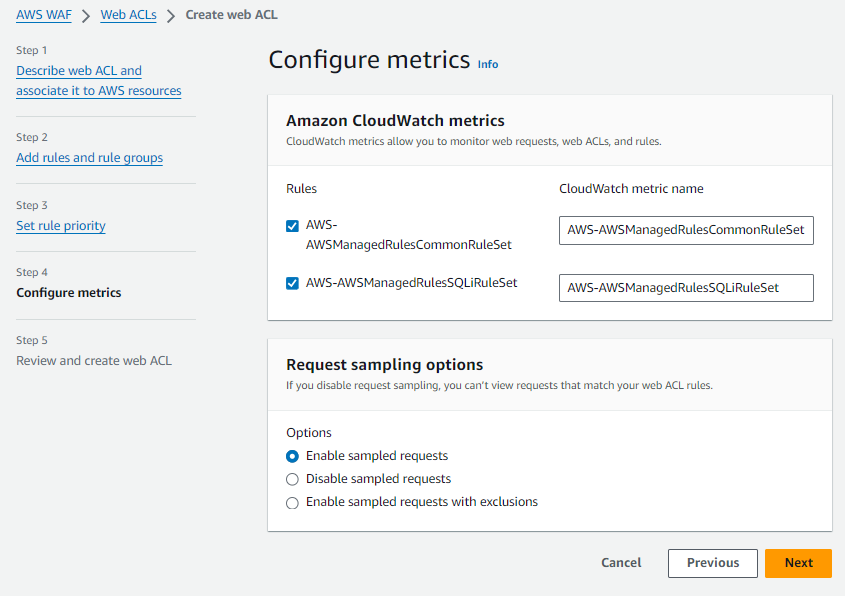
Task: Open the Info link beside Configure metrics
Action: 488,64
